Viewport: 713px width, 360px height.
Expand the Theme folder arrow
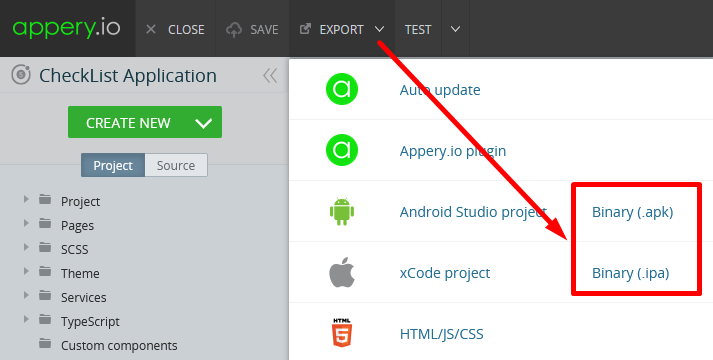pyautogui.click(x=26, y=272)
